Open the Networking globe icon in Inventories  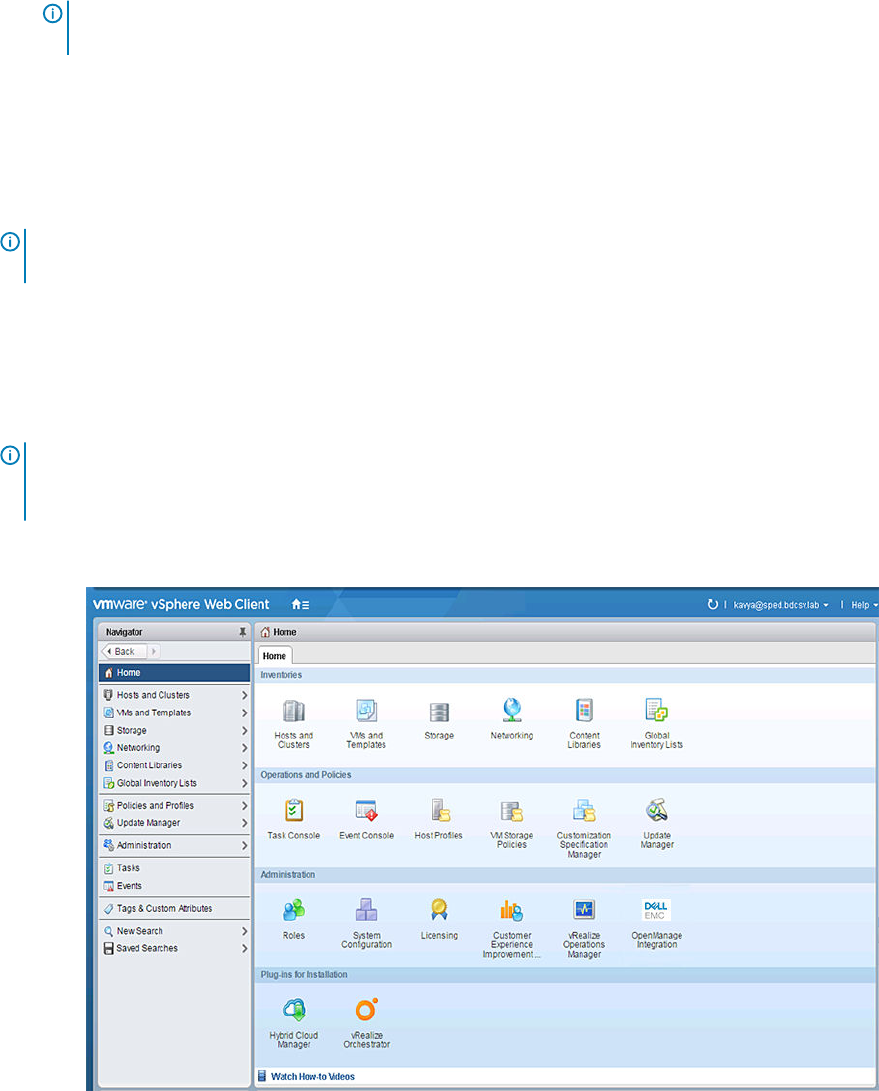(x=512, y=710)
